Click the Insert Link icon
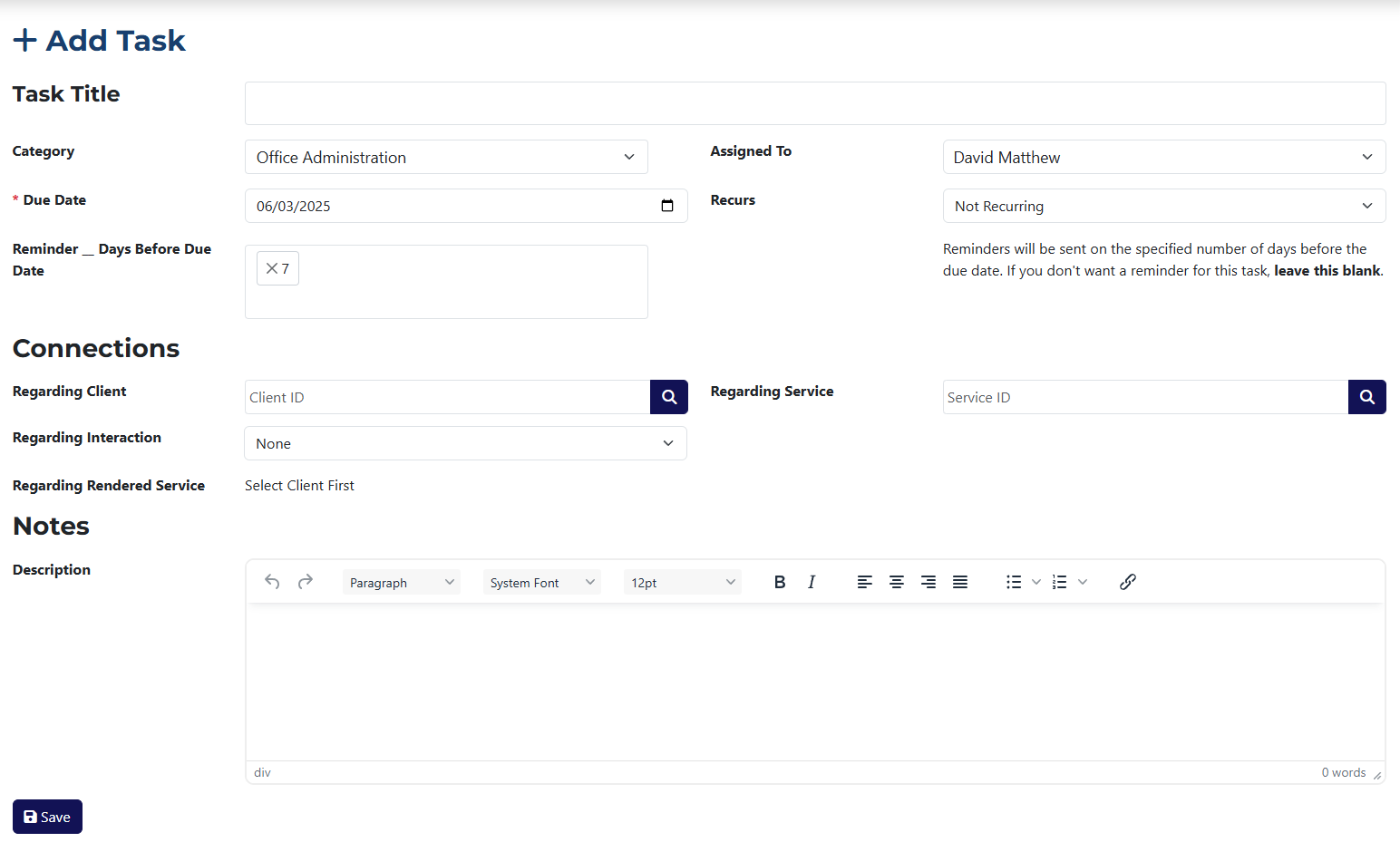 click(x=1127, y=581)
